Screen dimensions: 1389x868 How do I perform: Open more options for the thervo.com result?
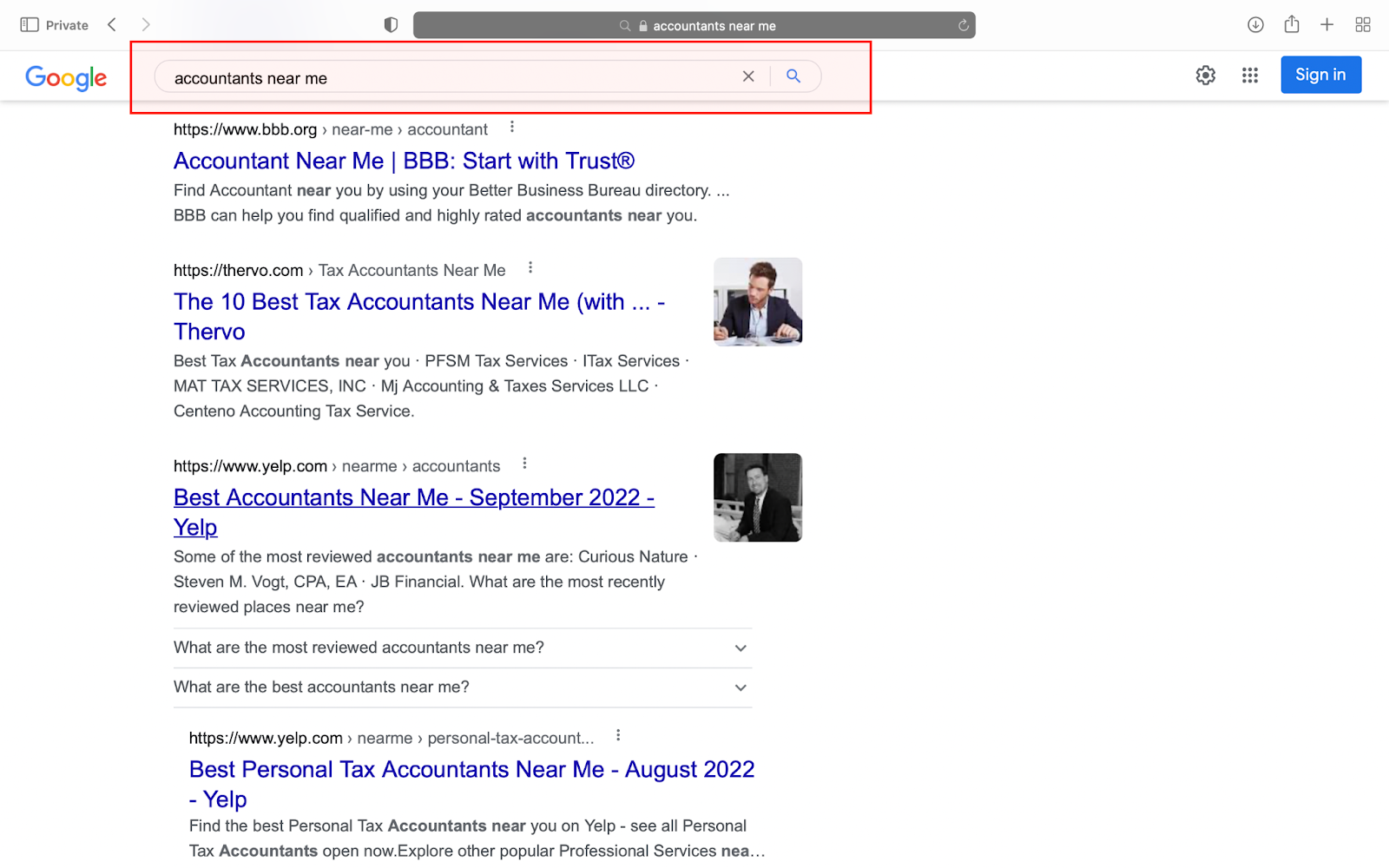pyautogui.click(x=530, y=268)
